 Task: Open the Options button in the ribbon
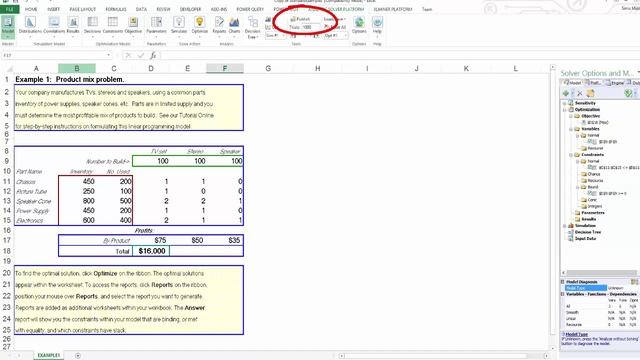point(359,25)
